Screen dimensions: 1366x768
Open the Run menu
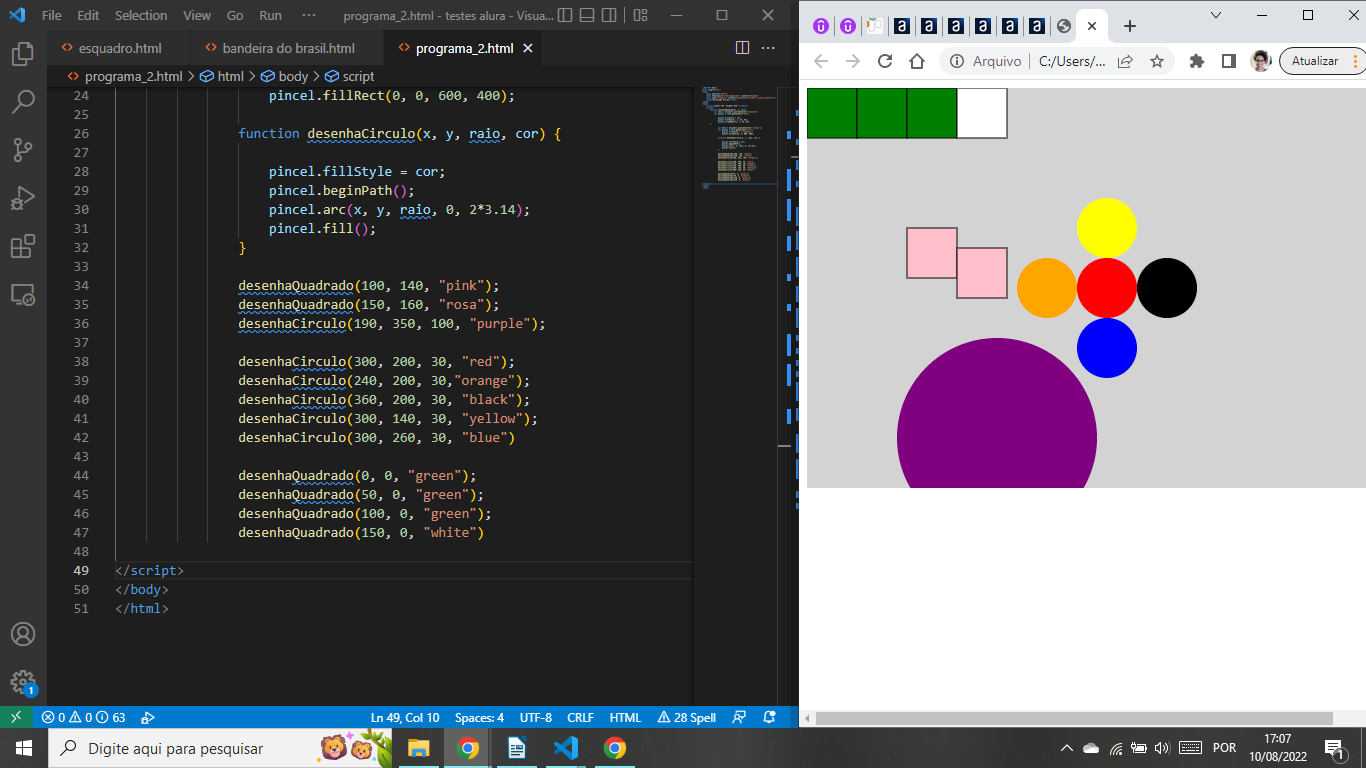point(270,15)
